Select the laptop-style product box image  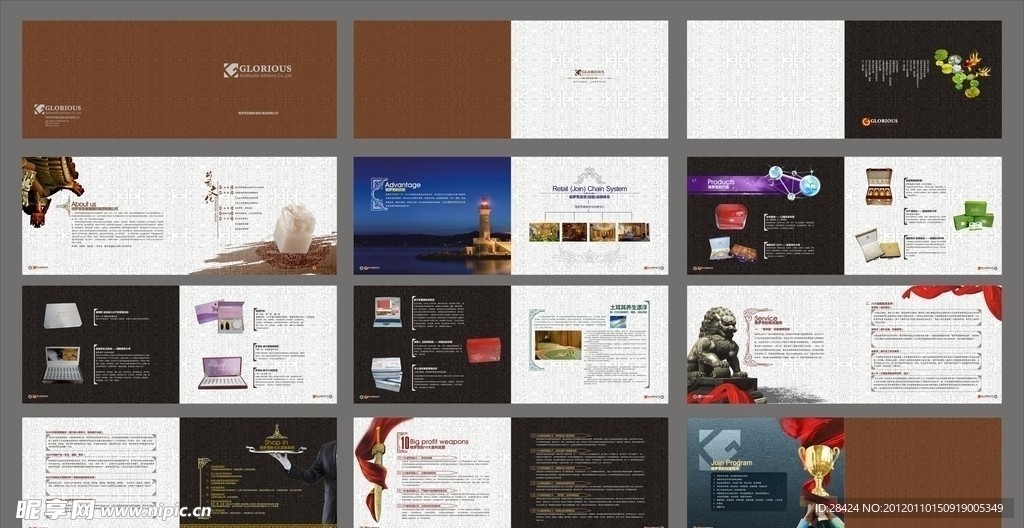(387, 312)
